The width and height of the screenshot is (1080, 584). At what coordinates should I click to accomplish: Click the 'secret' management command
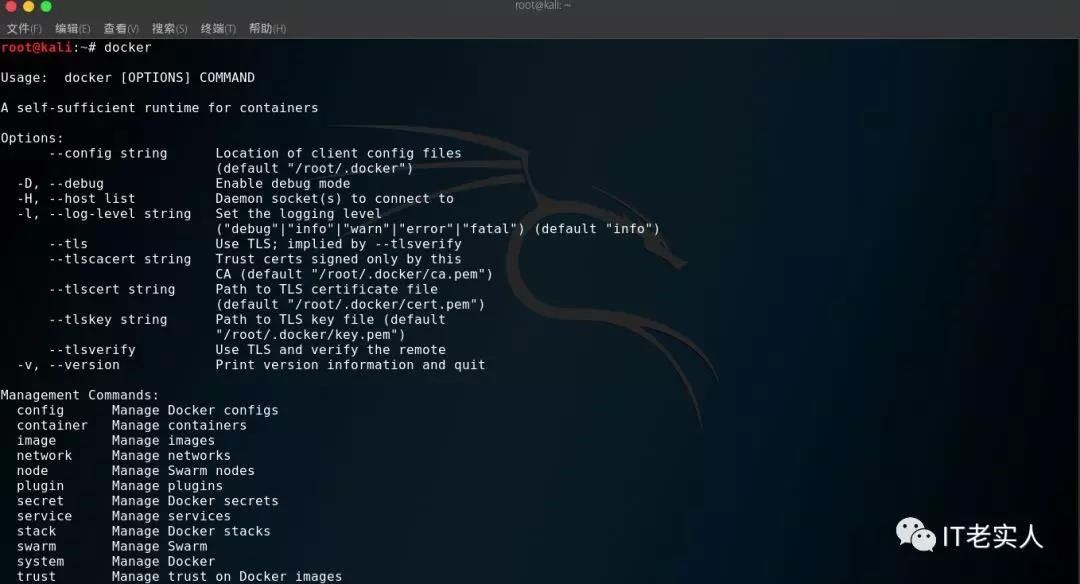click(x=41, y=501)
